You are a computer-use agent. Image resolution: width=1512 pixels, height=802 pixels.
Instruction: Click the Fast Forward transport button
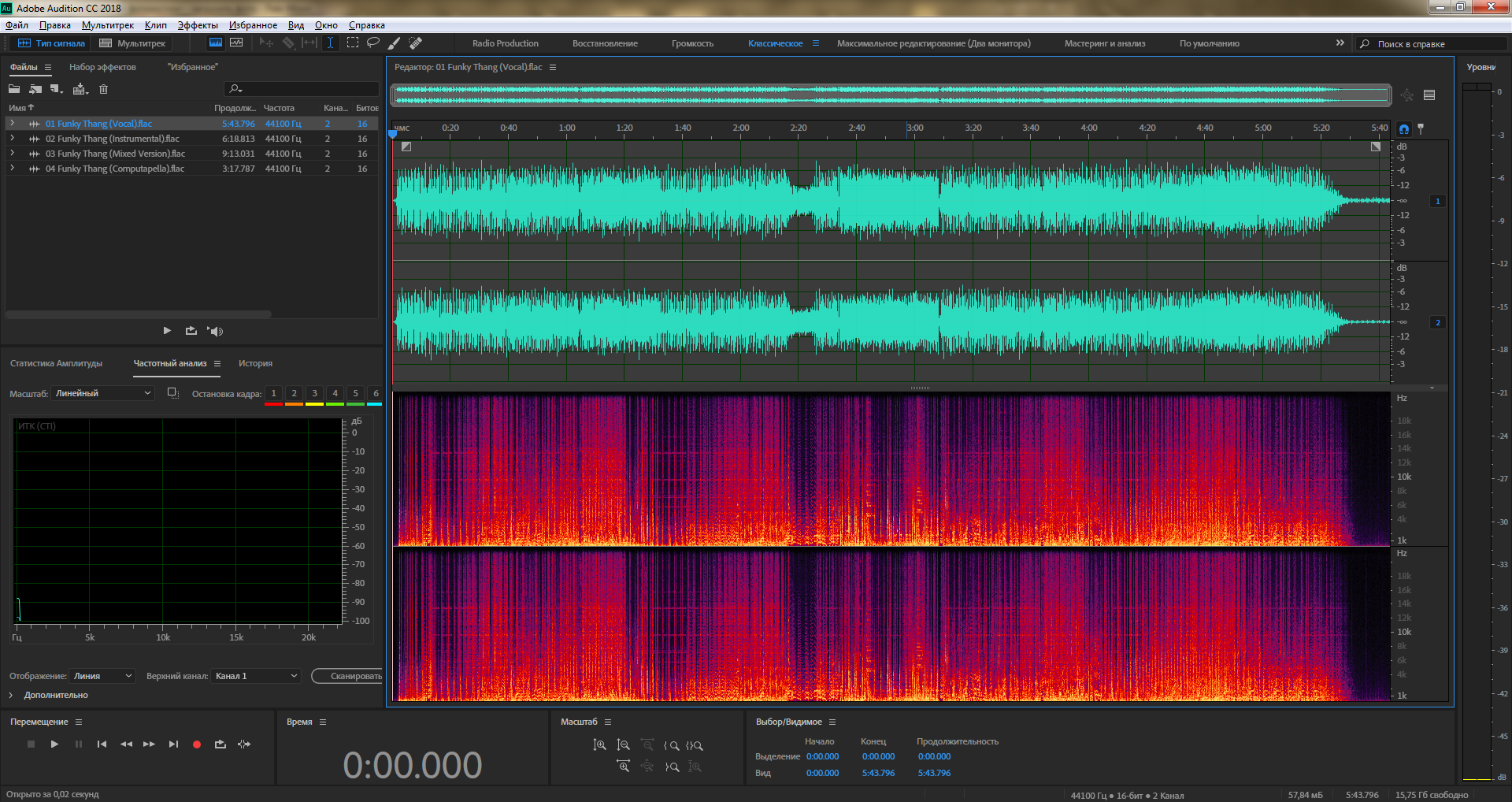(149, 744)
